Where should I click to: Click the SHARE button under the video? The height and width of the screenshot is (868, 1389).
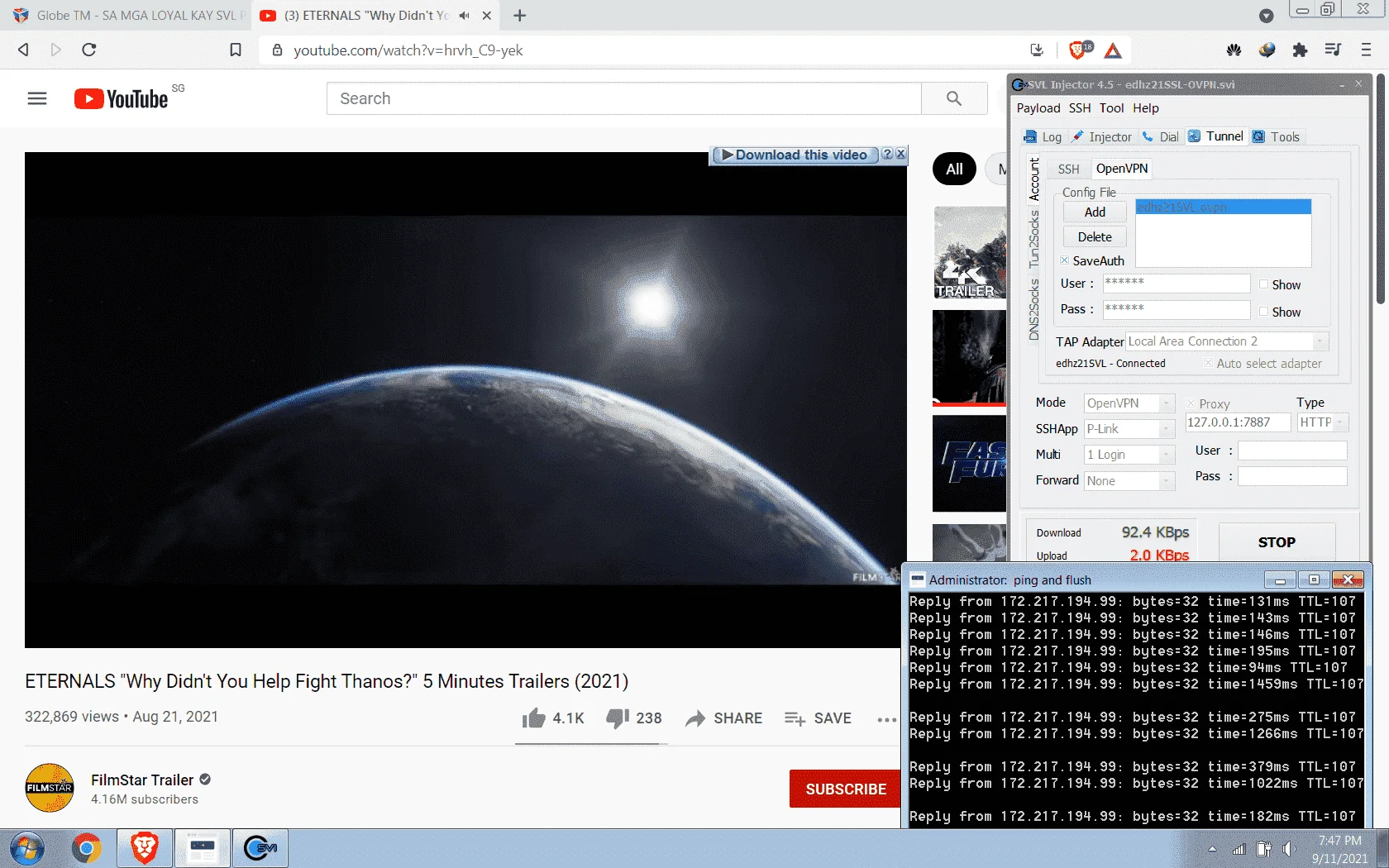724,718
